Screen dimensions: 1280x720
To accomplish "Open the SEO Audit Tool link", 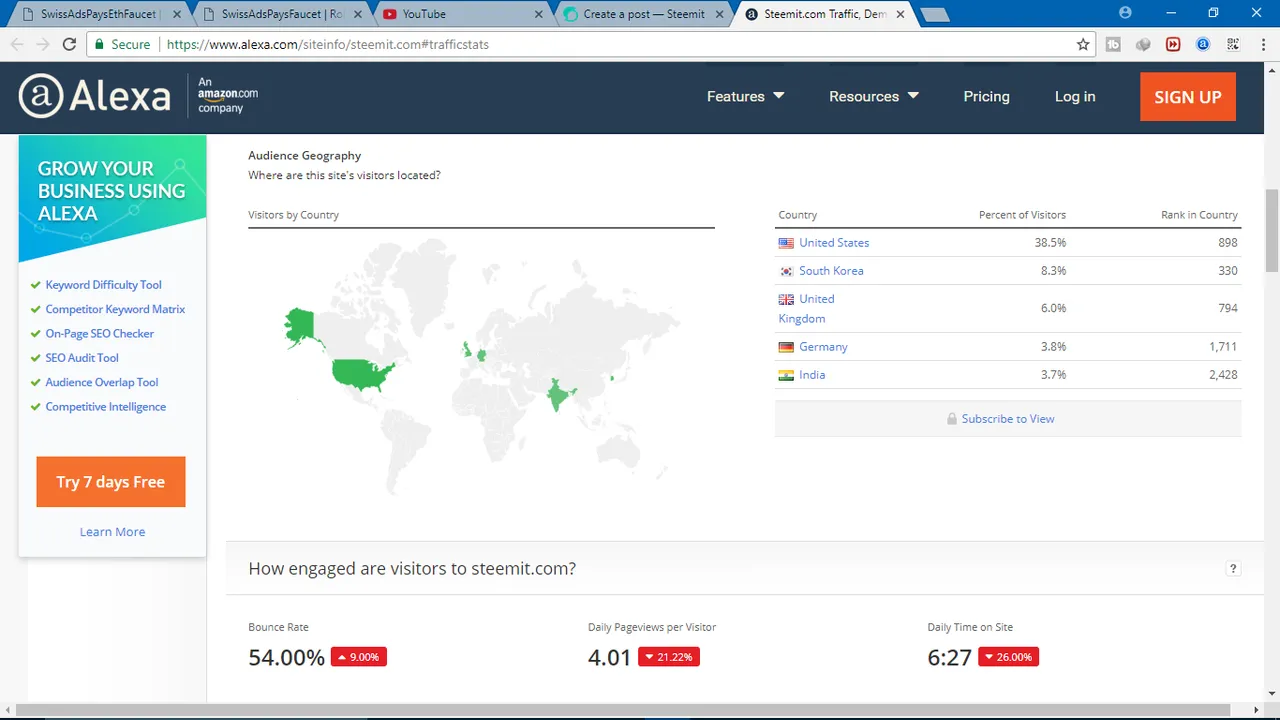I will pos(82,358).
